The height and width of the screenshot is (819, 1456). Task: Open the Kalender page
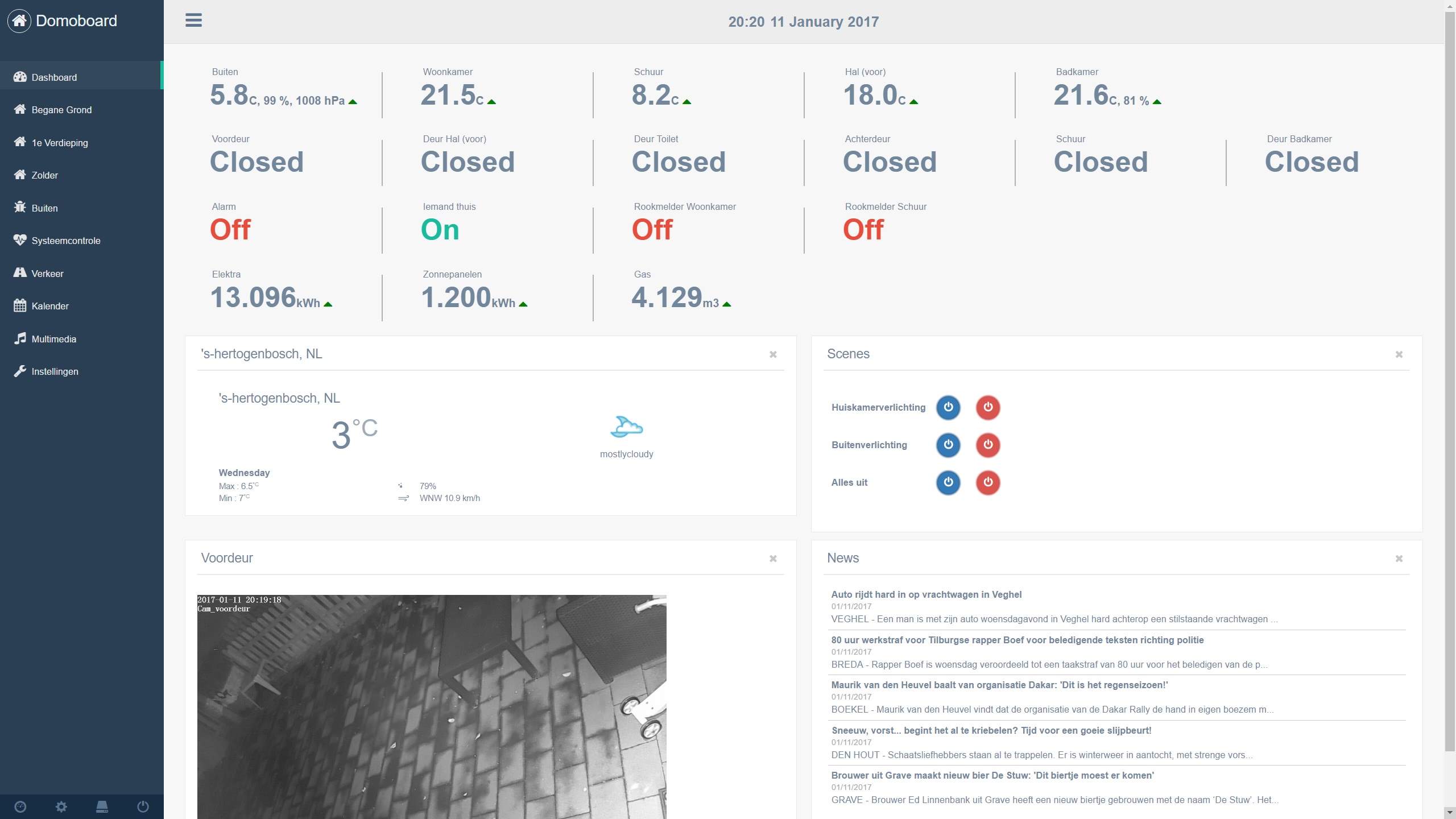pos(81,306)
